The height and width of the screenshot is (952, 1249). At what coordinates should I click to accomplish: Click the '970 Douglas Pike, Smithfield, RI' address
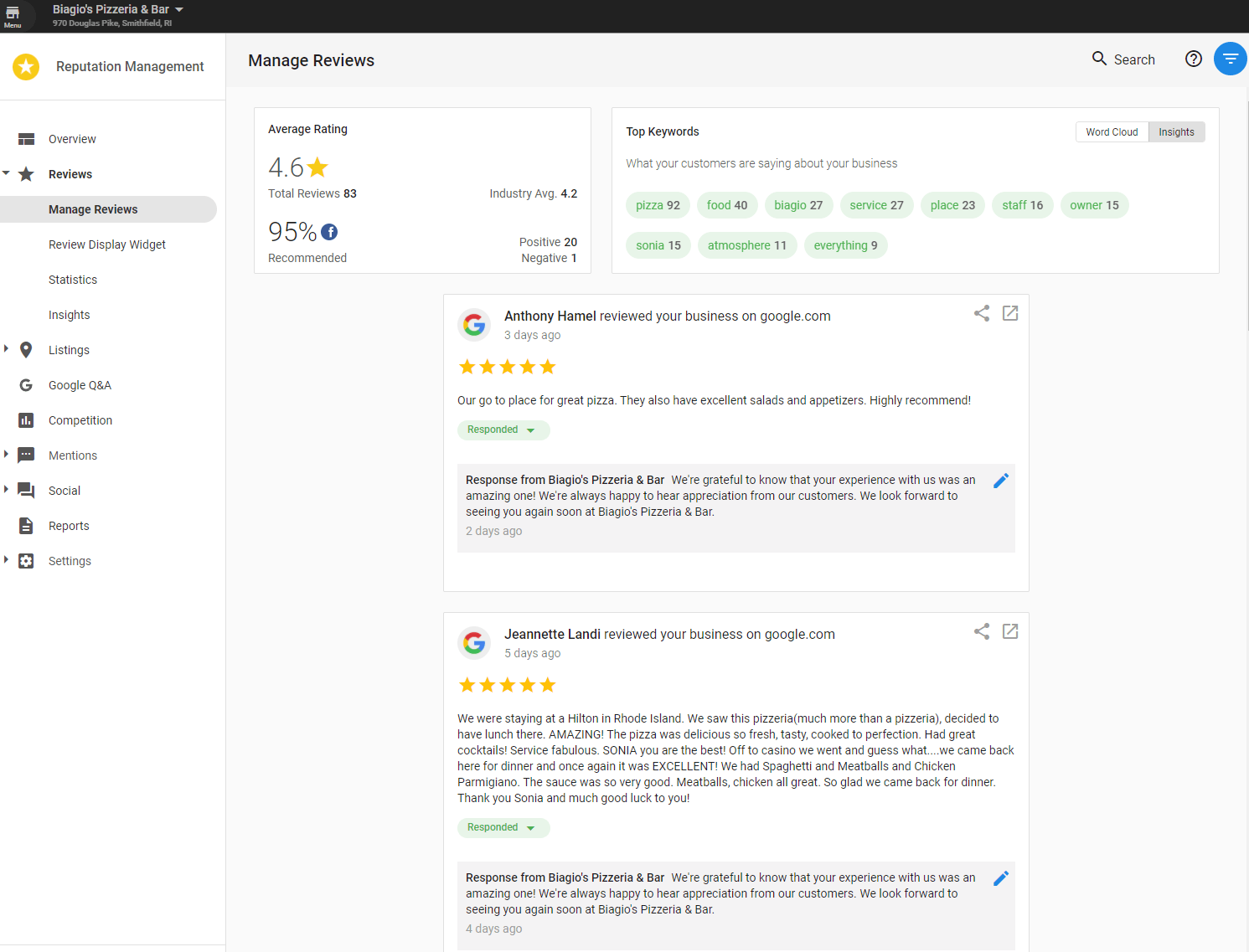tap(112, 23)
